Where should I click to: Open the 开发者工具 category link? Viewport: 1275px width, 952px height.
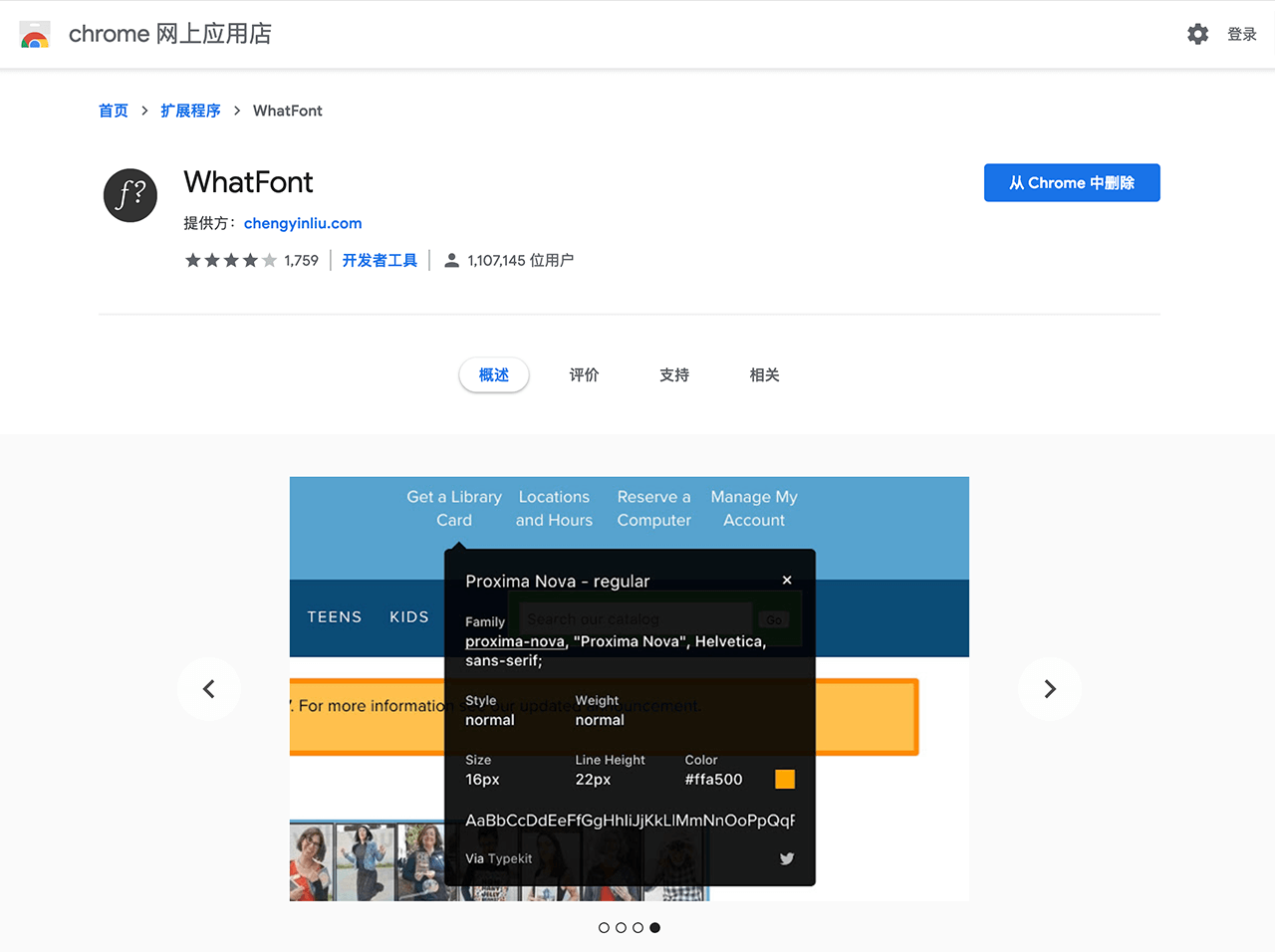[380, 261]
